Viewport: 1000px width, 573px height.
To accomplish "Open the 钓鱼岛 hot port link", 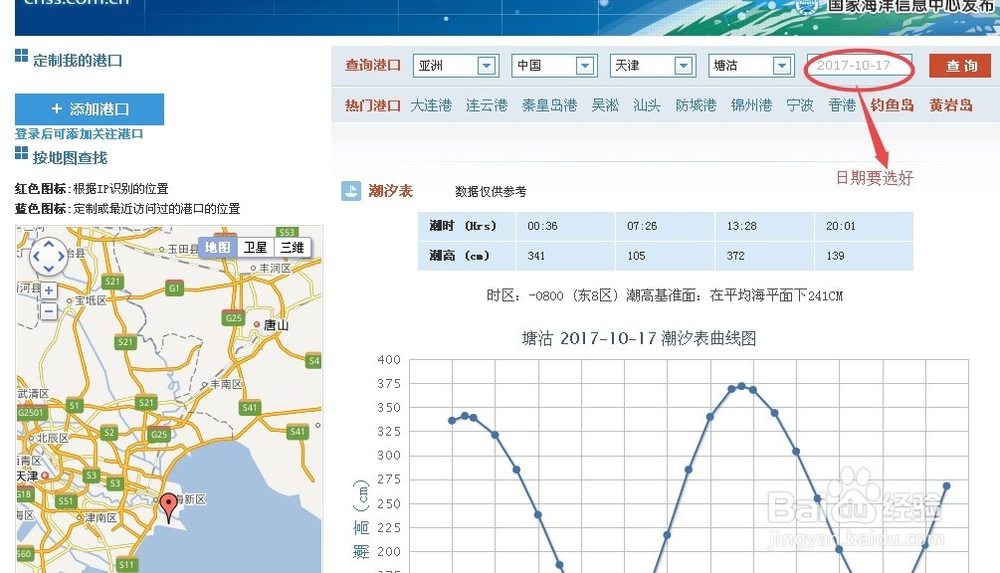I will (892, 105).
